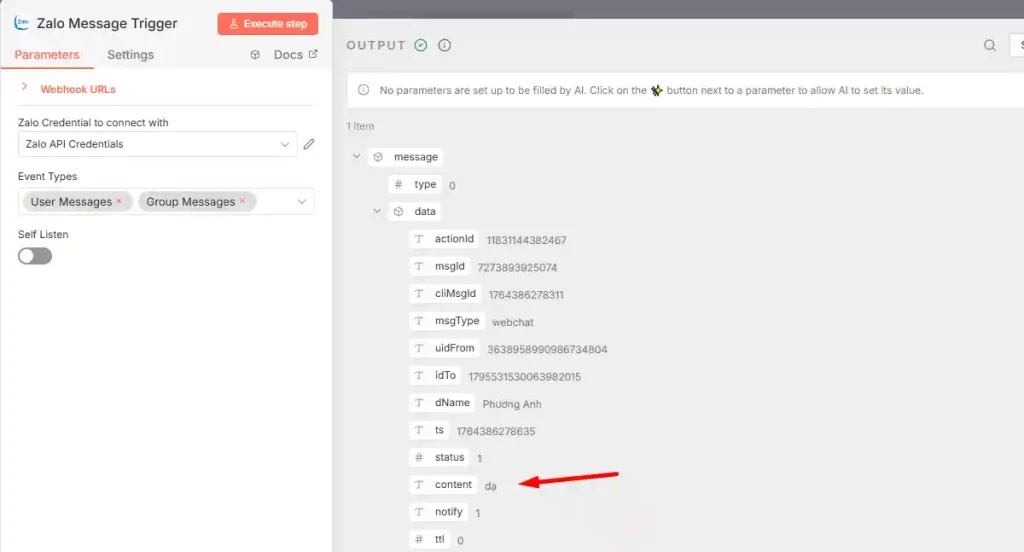Select the idTo field pill
This screenshot has height=552, width=1024.
tap(436, 376)
